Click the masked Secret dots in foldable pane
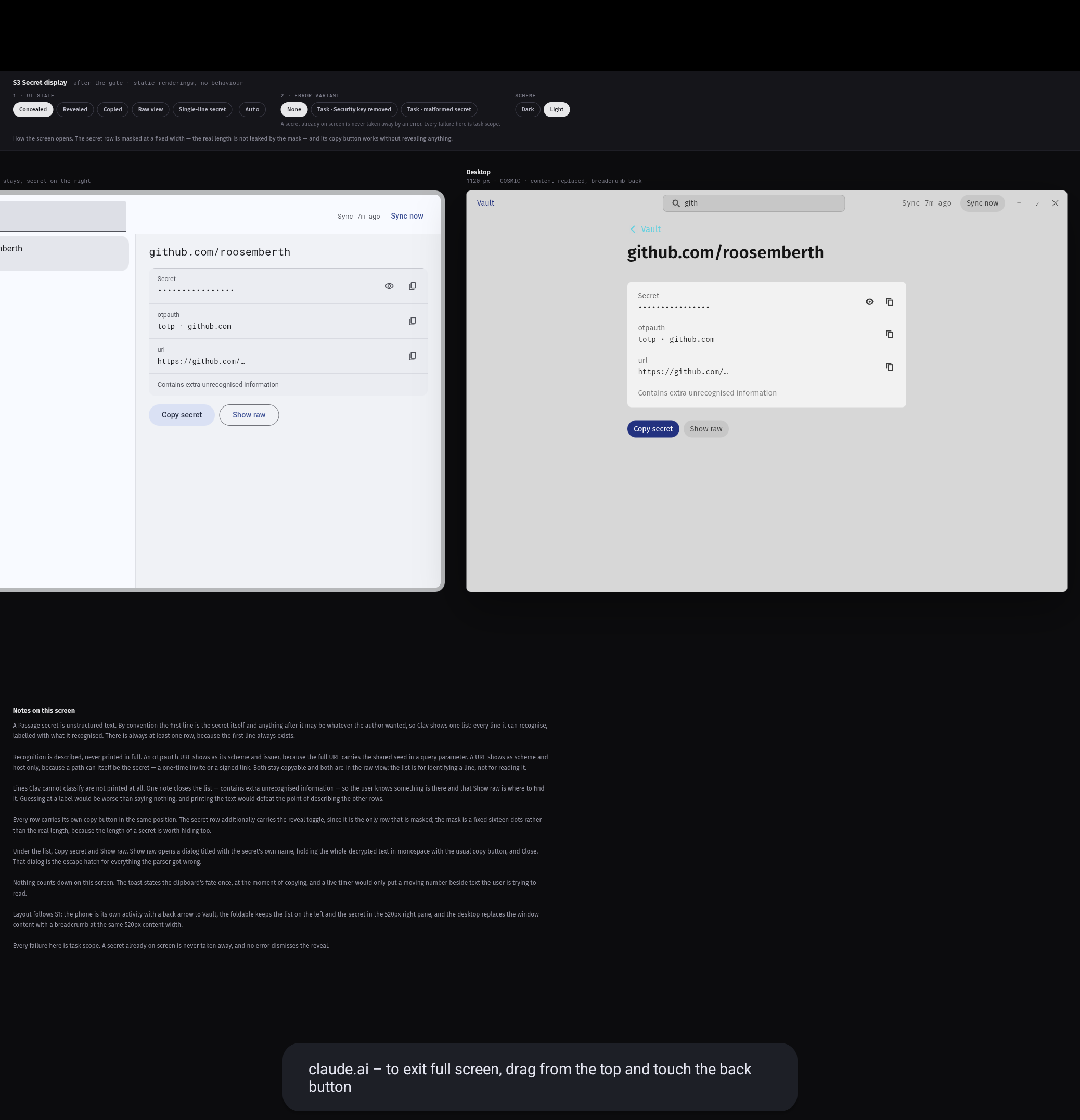The height and width of the screenshot is (1120, 1080). 196,291
